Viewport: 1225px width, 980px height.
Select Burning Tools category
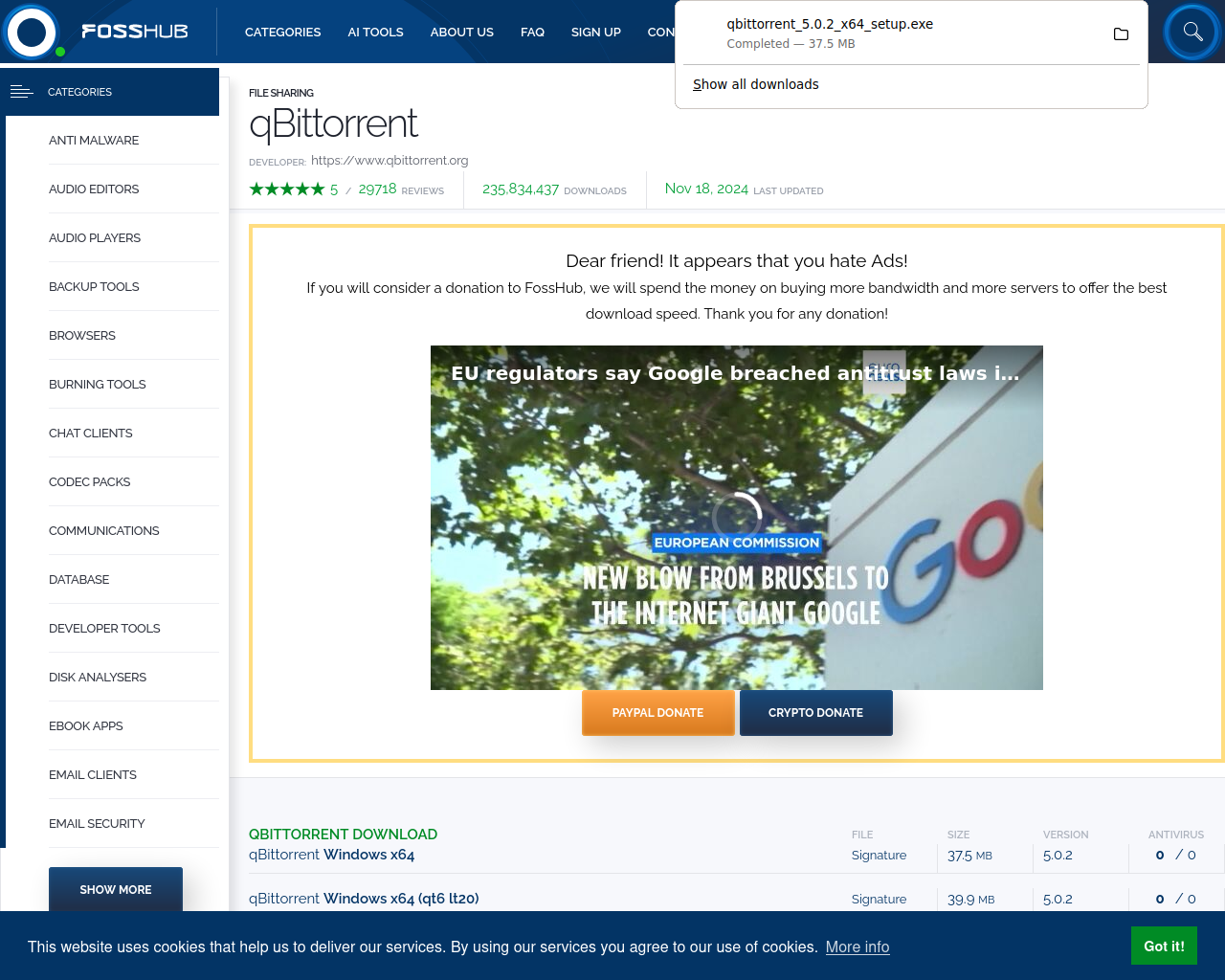(98, 384)
